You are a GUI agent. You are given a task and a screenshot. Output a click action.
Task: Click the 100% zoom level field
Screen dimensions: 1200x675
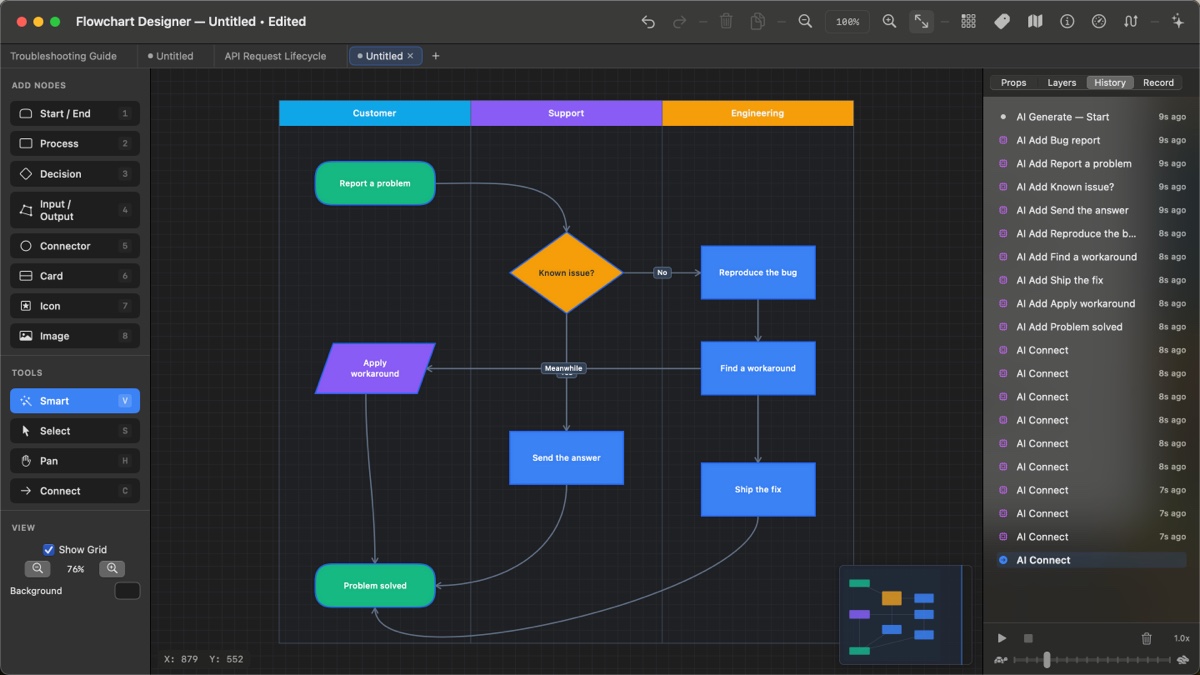(847, 21)
